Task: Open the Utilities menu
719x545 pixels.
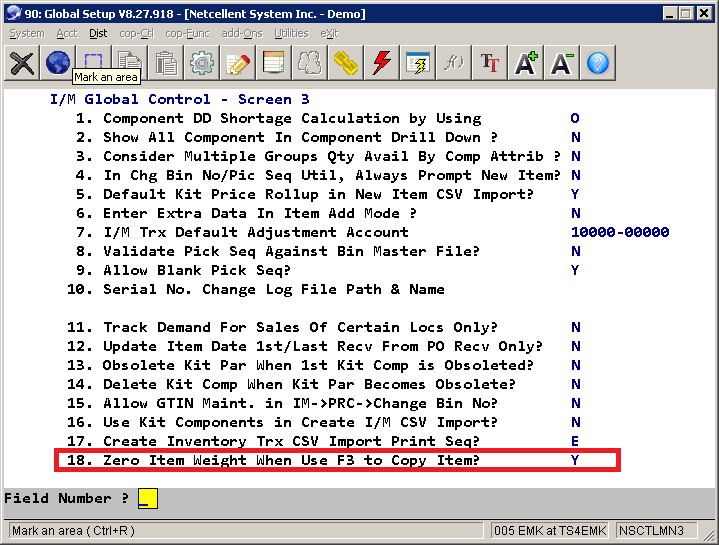Action: 291,33
